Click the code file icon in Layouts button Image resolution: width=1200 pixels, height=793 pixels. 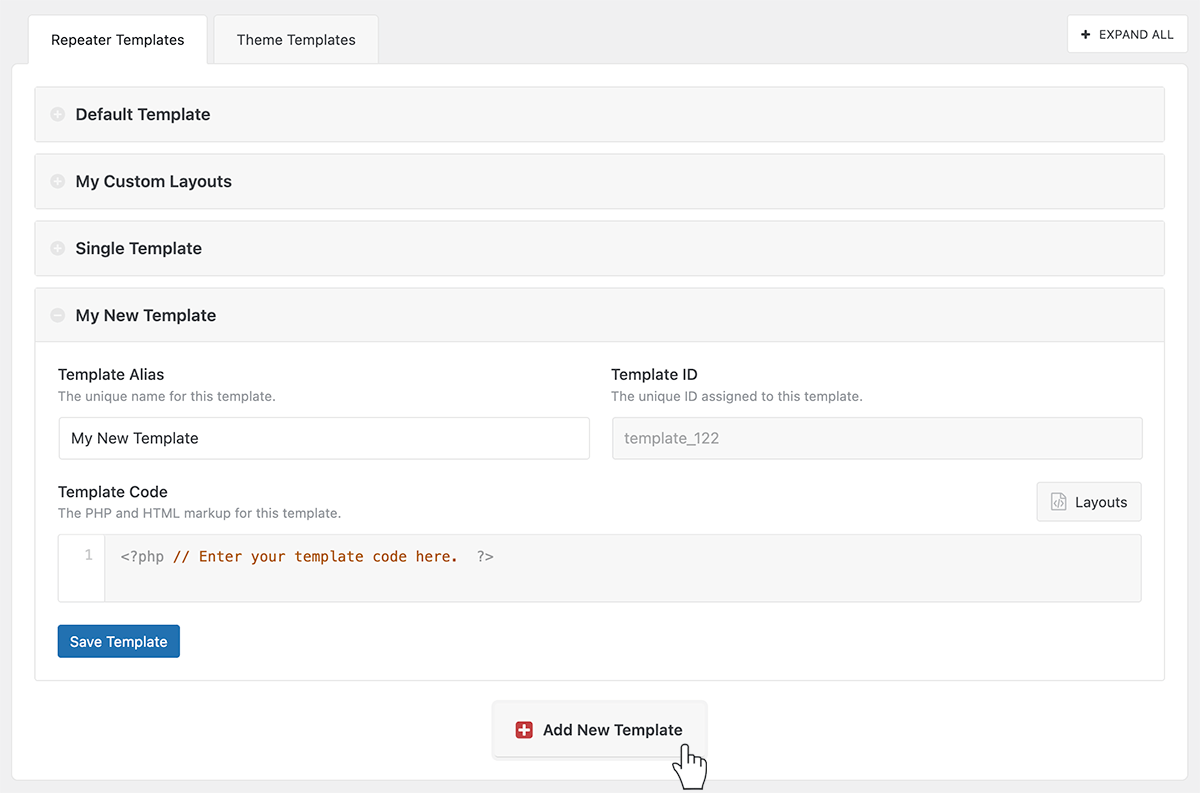tap(1058, 502)
